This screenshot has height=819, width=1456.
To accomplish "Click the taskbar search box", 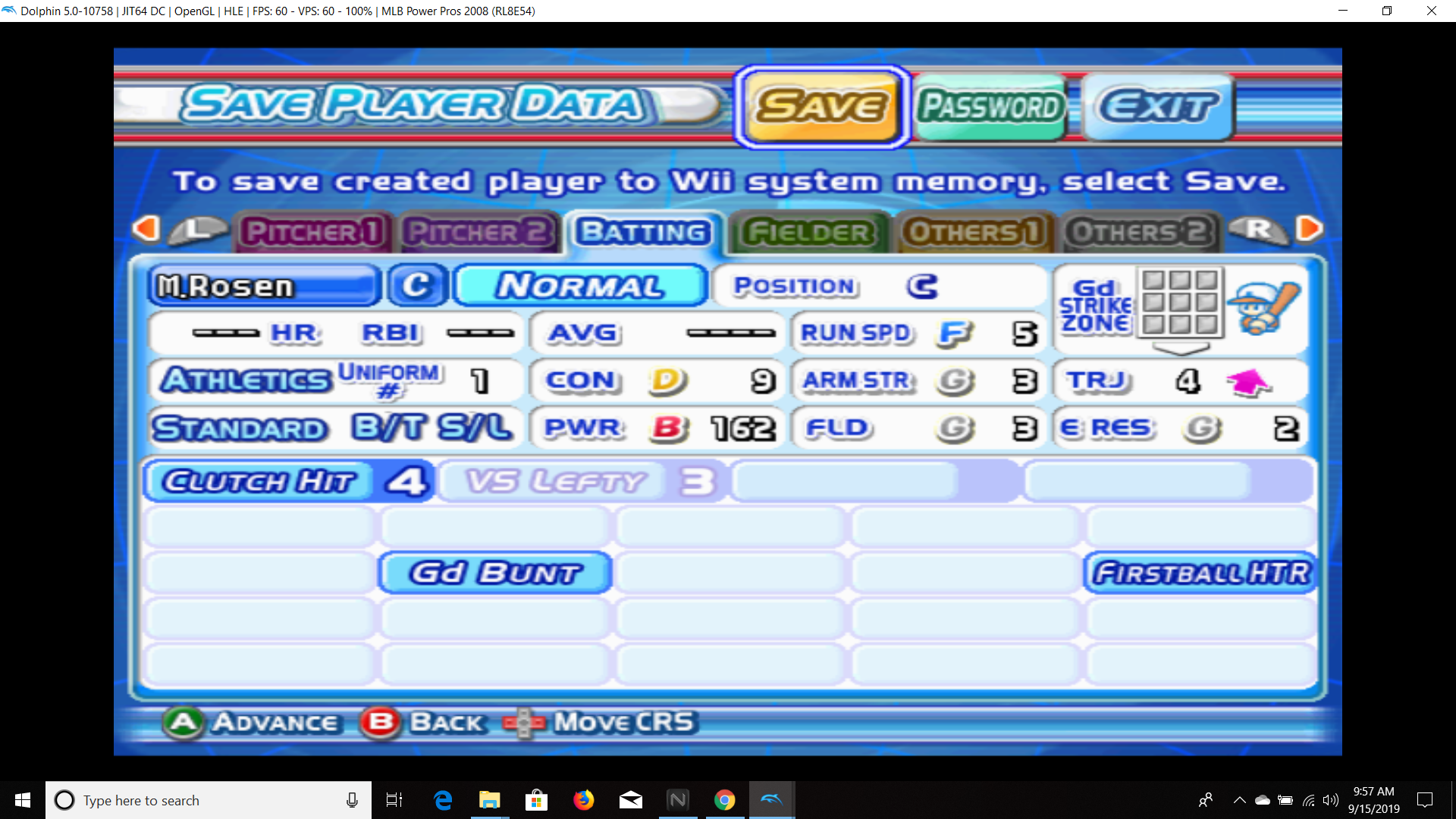I will (x=209, y=800).
